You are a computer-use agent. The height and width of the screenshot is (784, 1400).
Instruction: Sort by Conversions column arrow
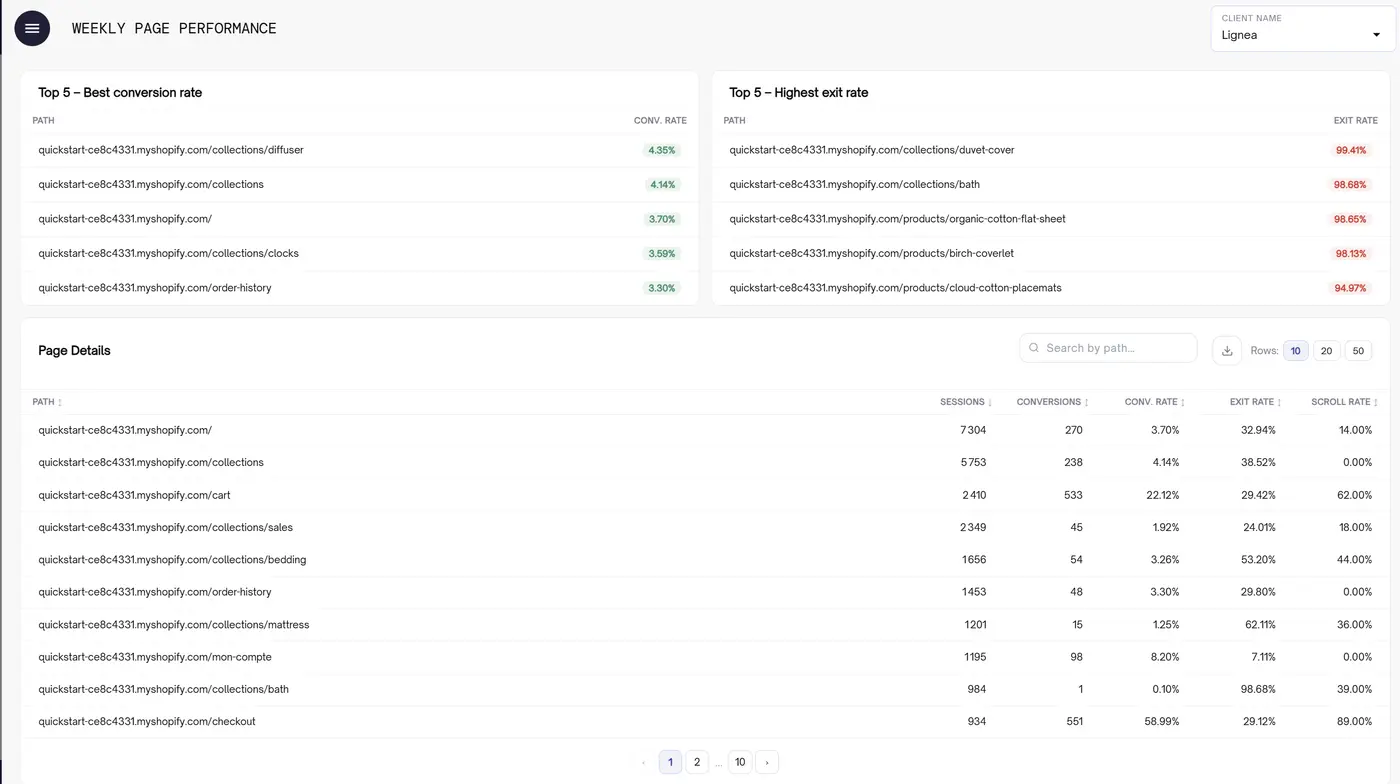[1086, 403]
